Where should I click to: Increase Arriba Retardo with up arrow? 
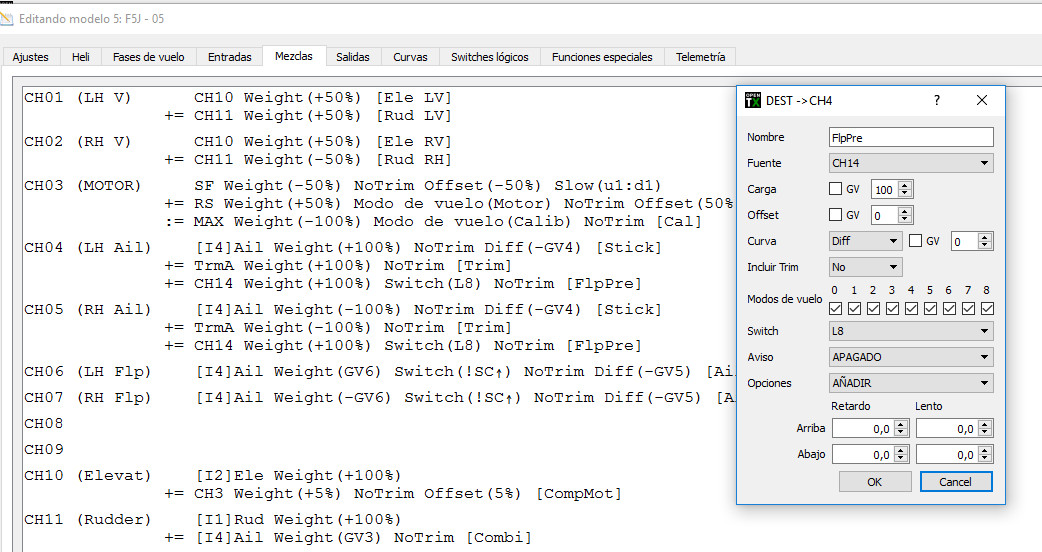[x=901, y=424]
